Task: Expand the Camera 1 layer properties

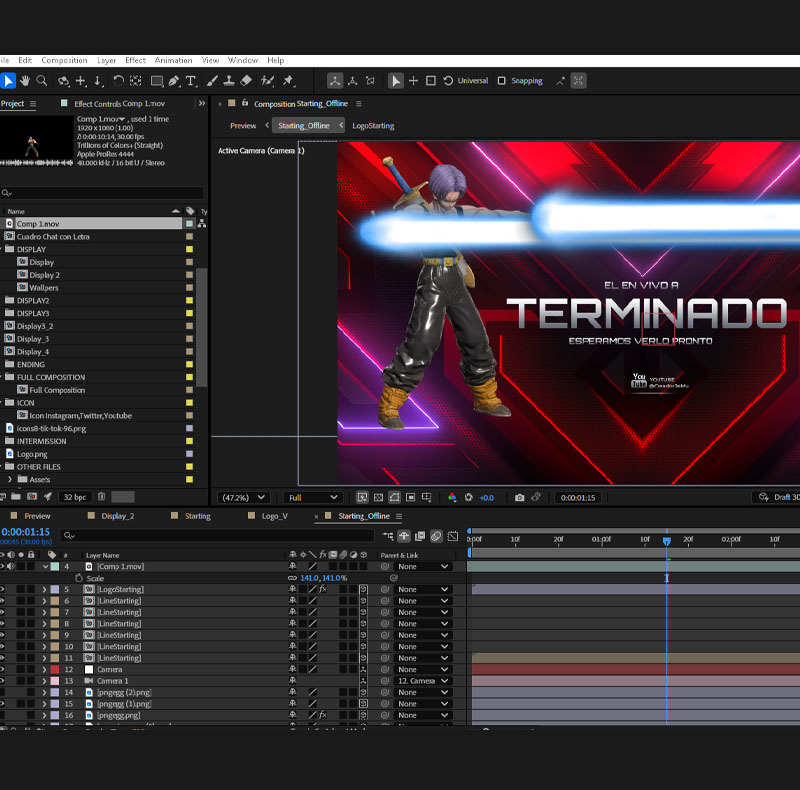Action: coord(44,681)
